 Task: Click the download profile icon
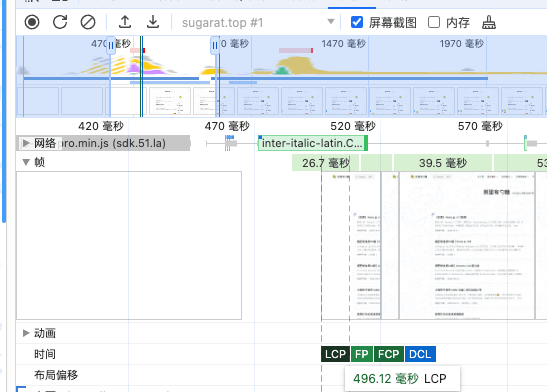pyautogui.click(x=153, y=22)
